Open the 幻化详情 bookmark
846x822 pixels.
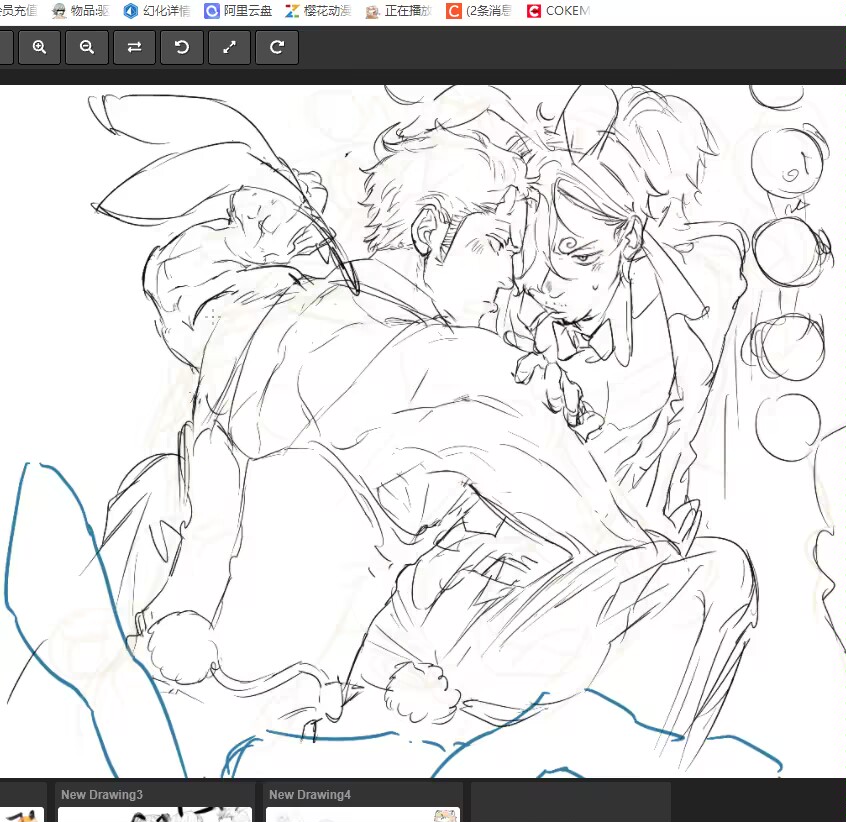[x=157, y=11]
